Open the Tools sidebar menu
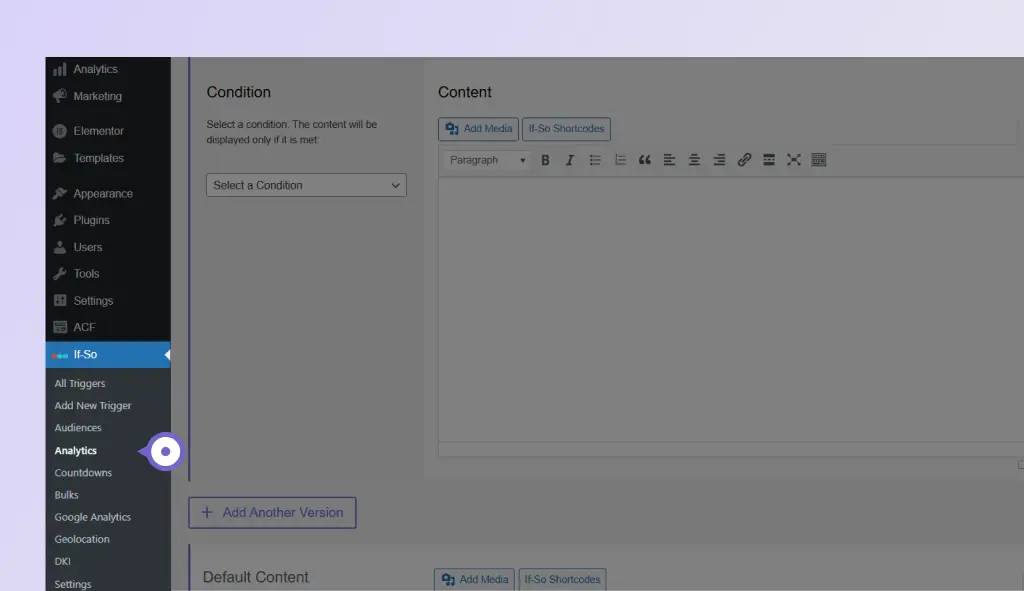This screenshot has width=1024, height=591. [x=108, y=274]
